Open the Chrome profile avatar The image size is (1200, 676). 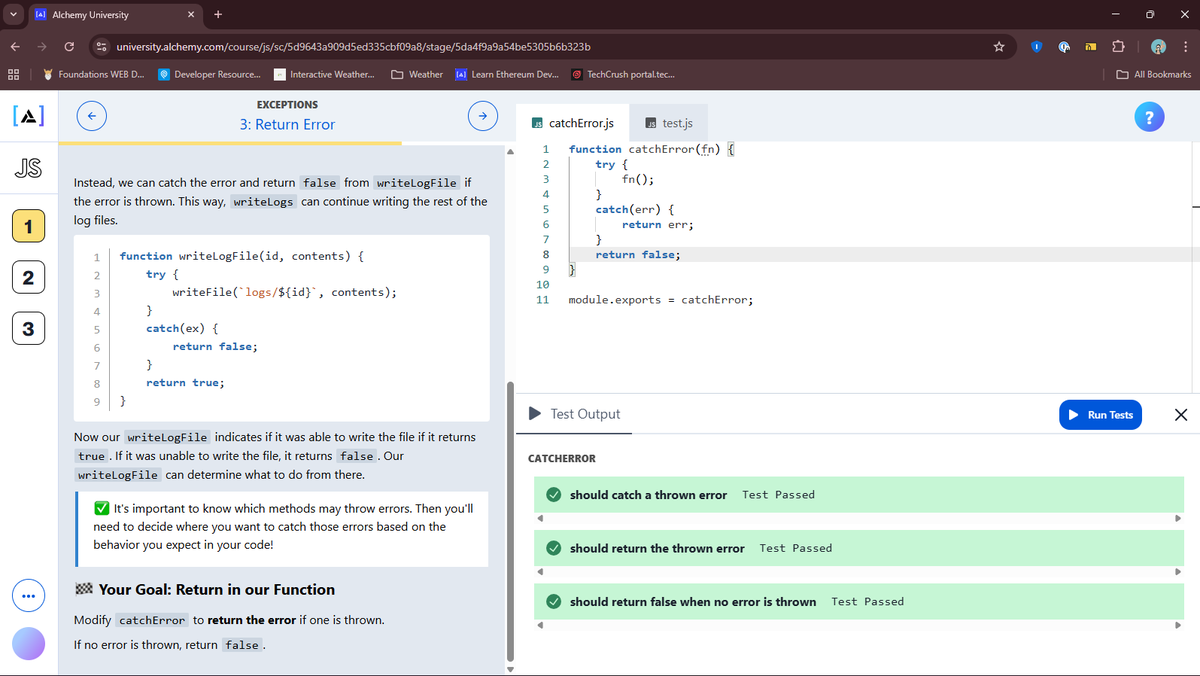(x=1158, y=46)
